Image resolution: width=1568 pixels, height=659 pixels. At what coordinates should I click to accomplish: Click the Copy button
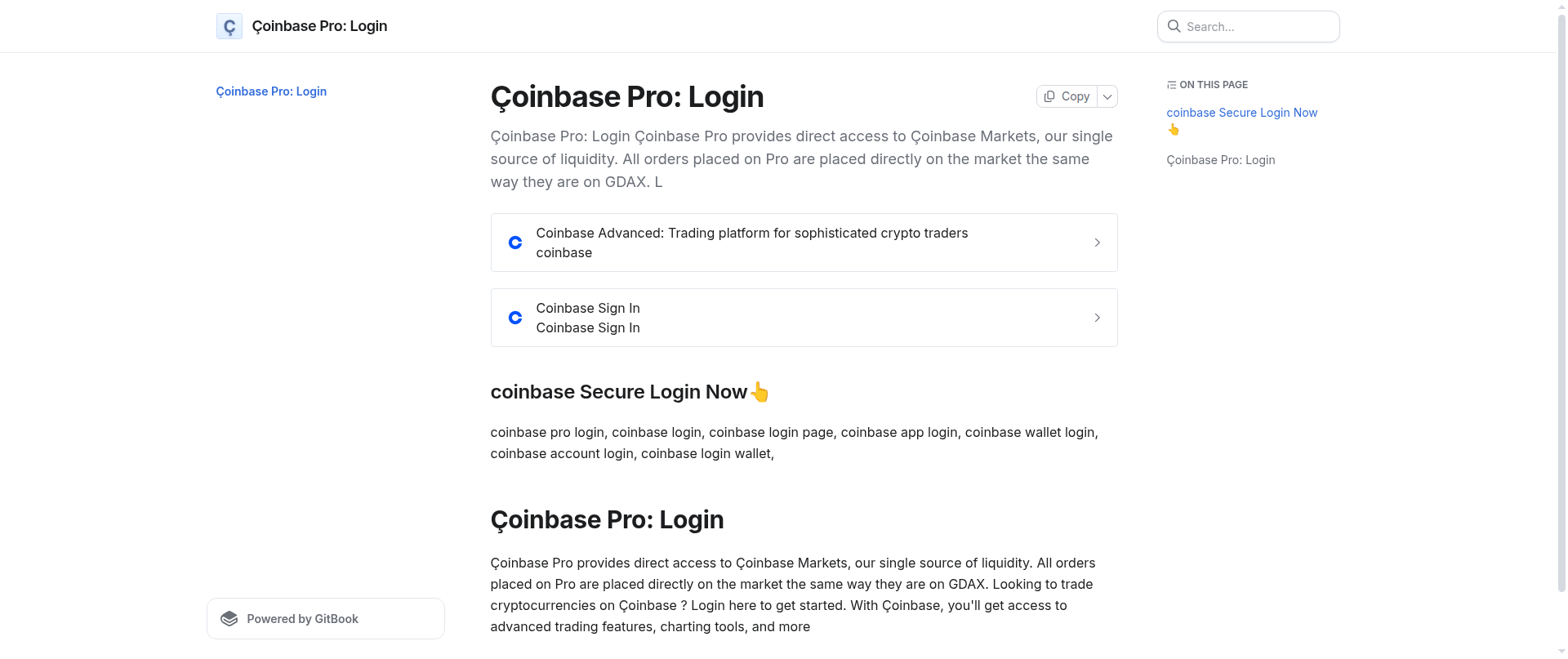point(1067,96)
